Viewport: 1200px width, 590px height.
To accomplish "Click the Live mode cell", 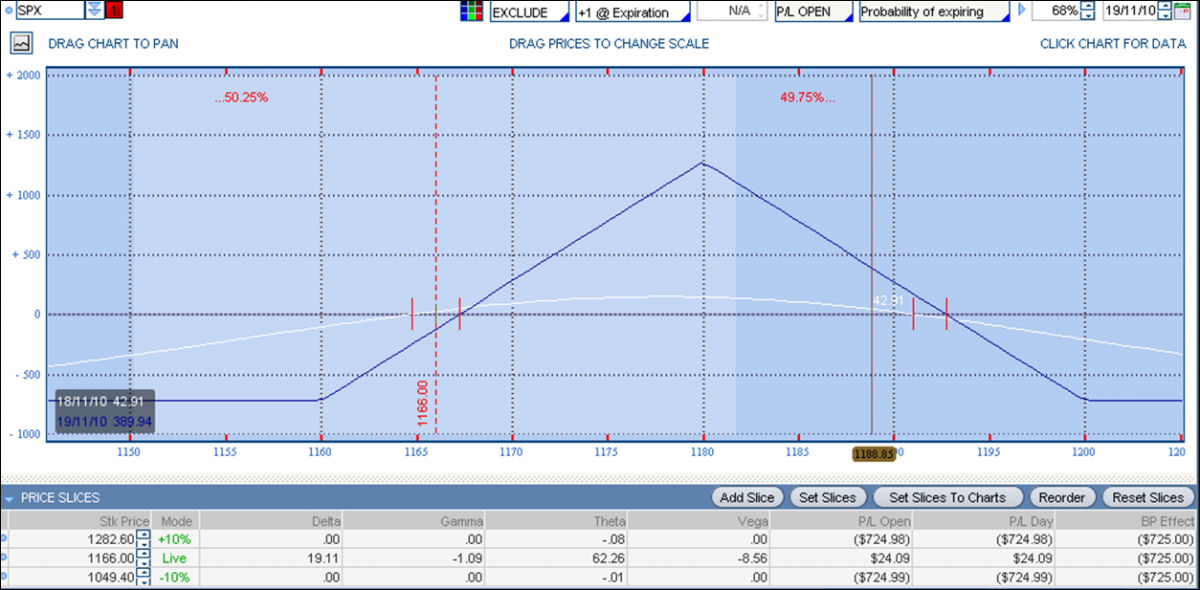I will (x=176, y=558).
